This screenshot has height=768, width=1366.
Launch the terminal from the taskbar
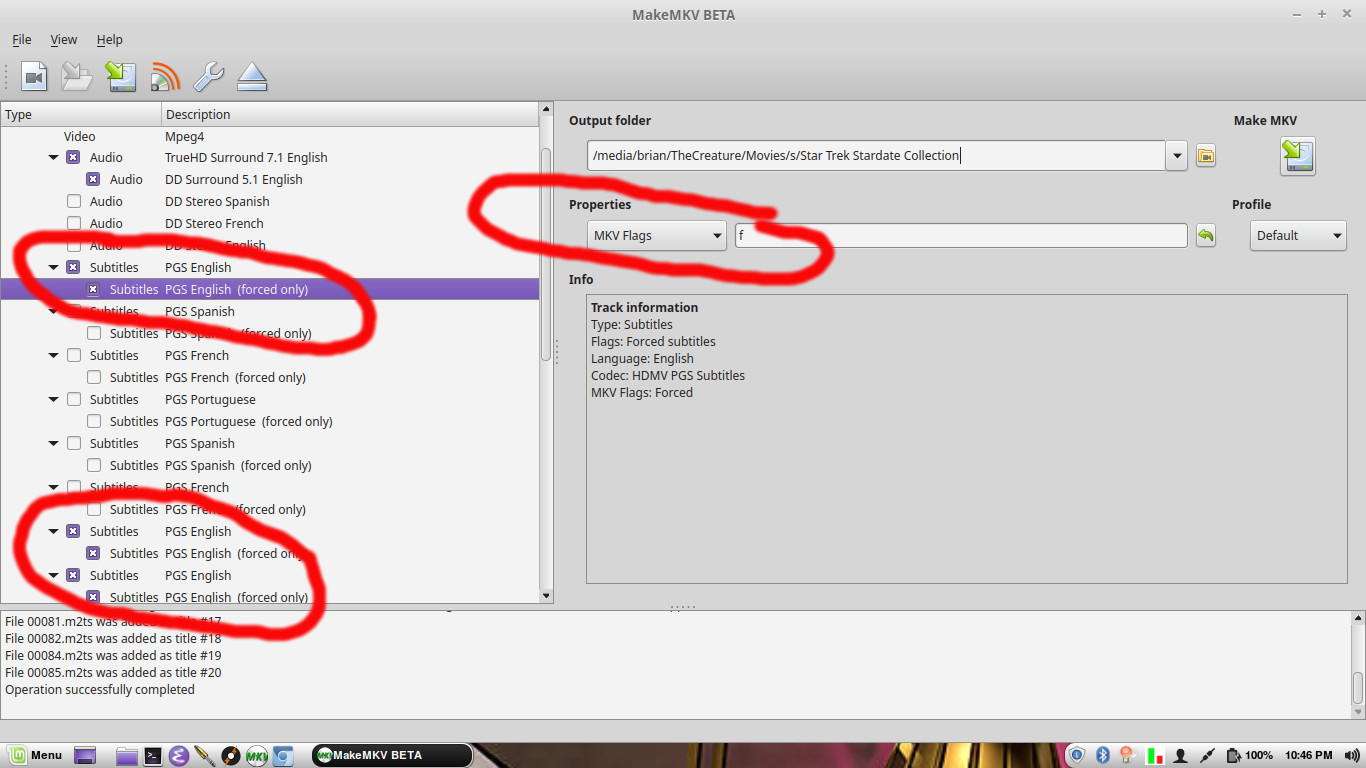153,756
